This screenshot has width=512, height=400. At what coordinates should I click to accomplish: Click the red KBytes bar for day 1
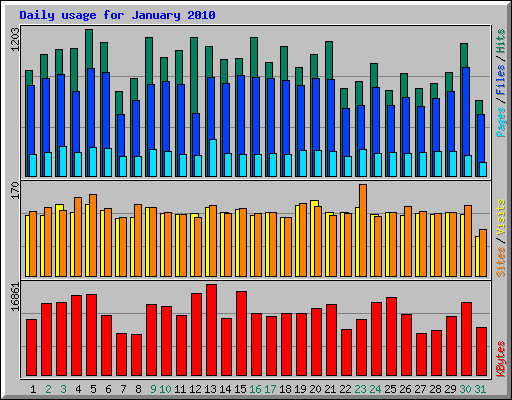tap(31, 348)
